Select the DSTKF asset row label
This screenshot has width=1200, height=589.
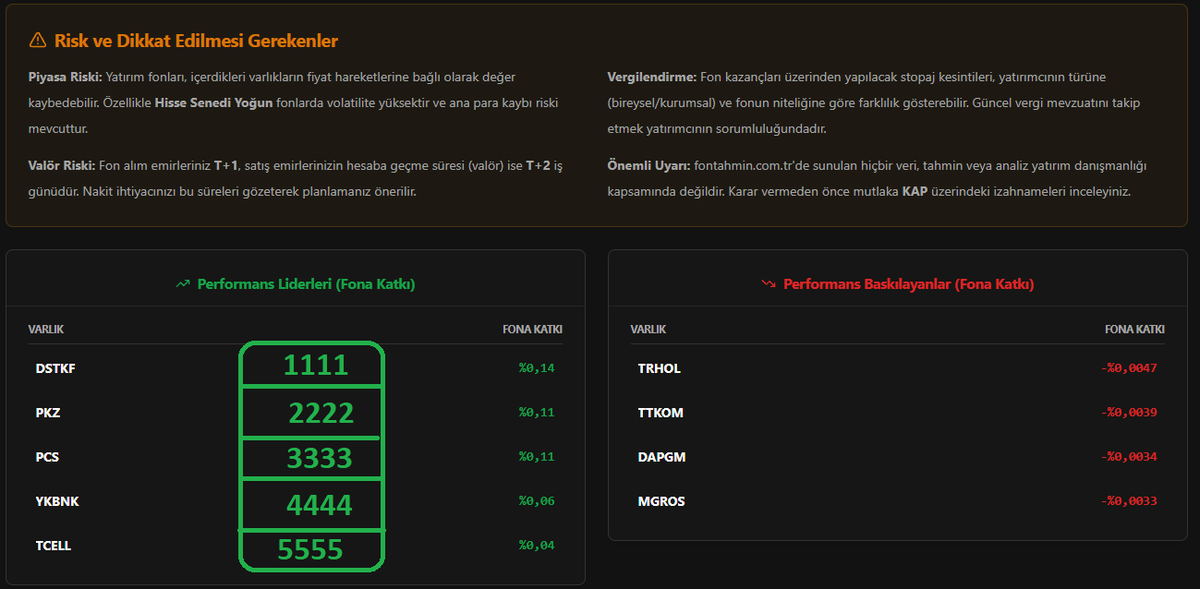point(55,368)
